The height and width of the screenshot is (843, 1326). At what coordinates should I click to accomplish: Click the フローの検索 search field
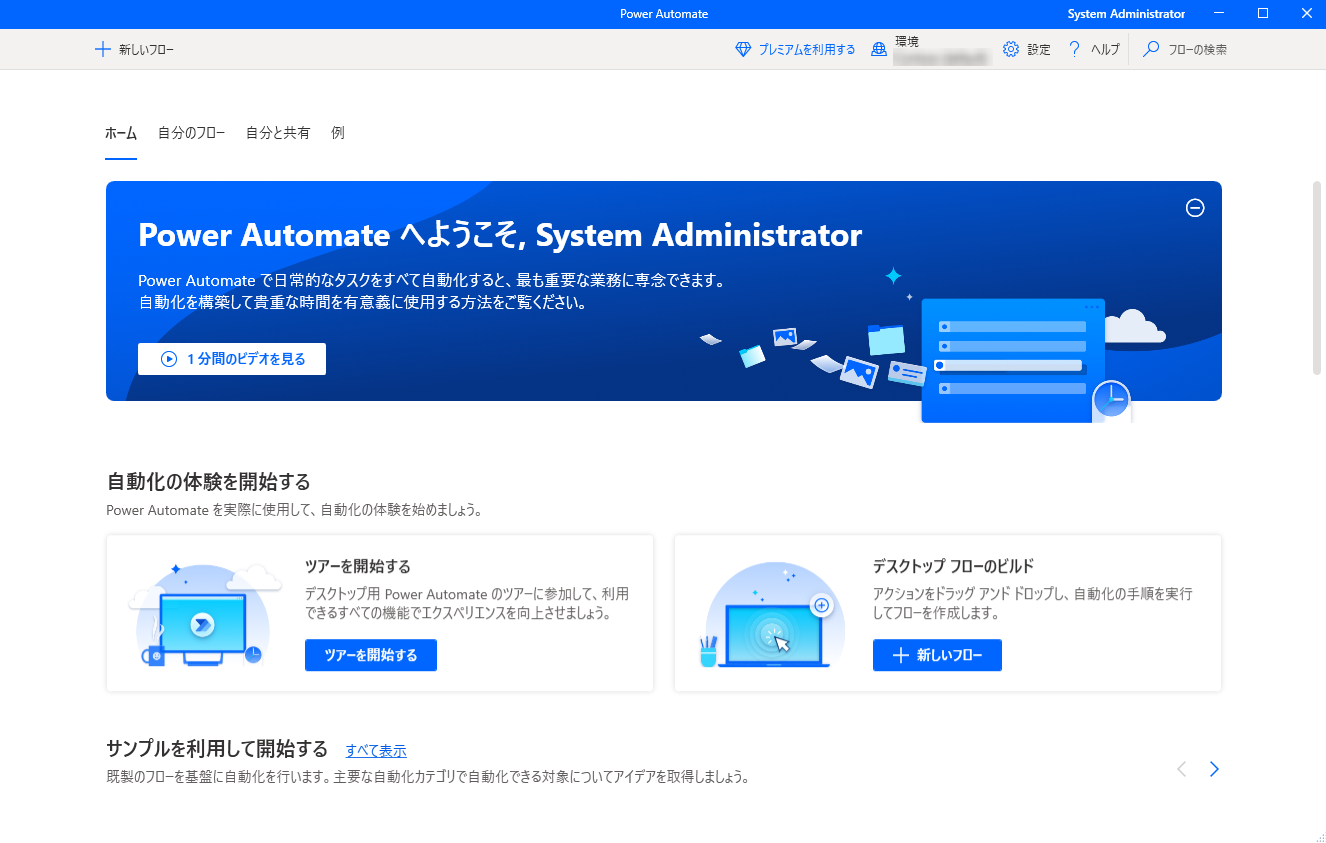(x=1198, y=49)
